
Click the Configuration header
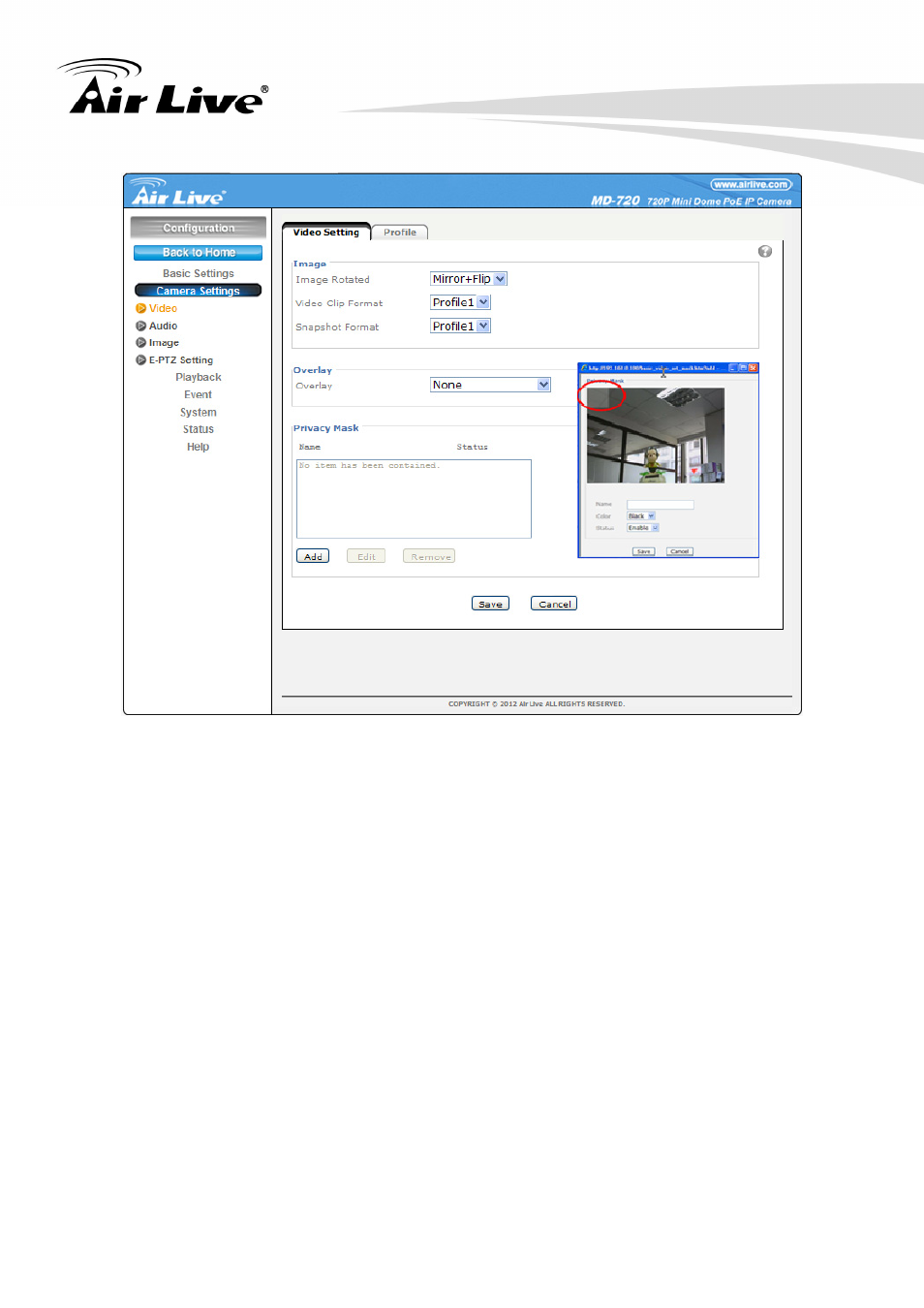pos(199,228)
